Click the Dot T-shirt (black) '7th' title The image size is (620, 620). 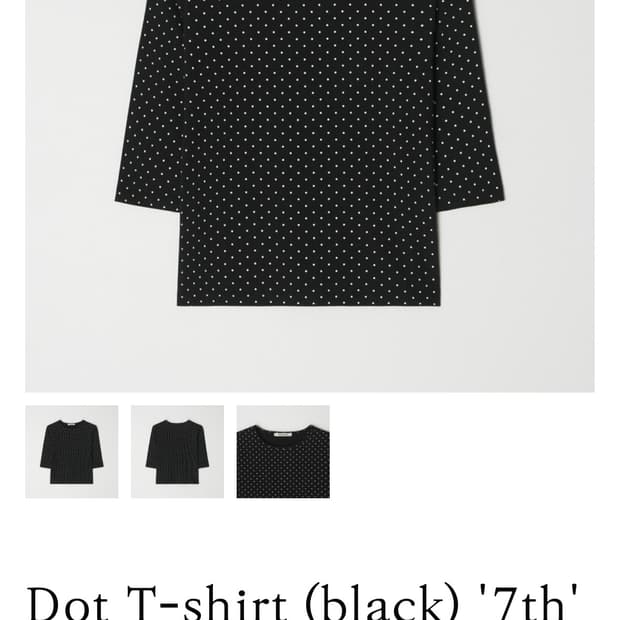tap(302, 602)
